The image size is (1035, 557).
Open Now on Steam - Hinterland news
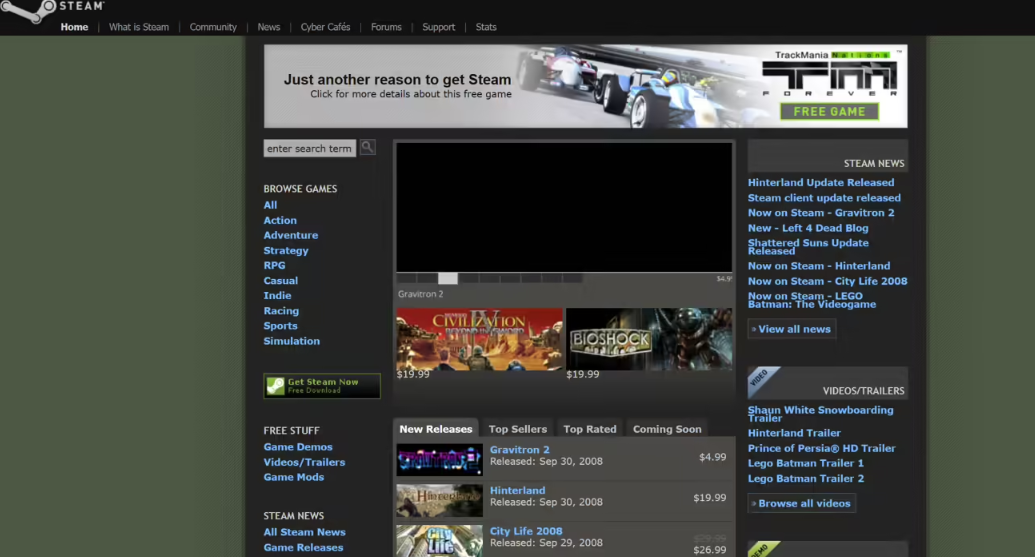coord(818,266)
